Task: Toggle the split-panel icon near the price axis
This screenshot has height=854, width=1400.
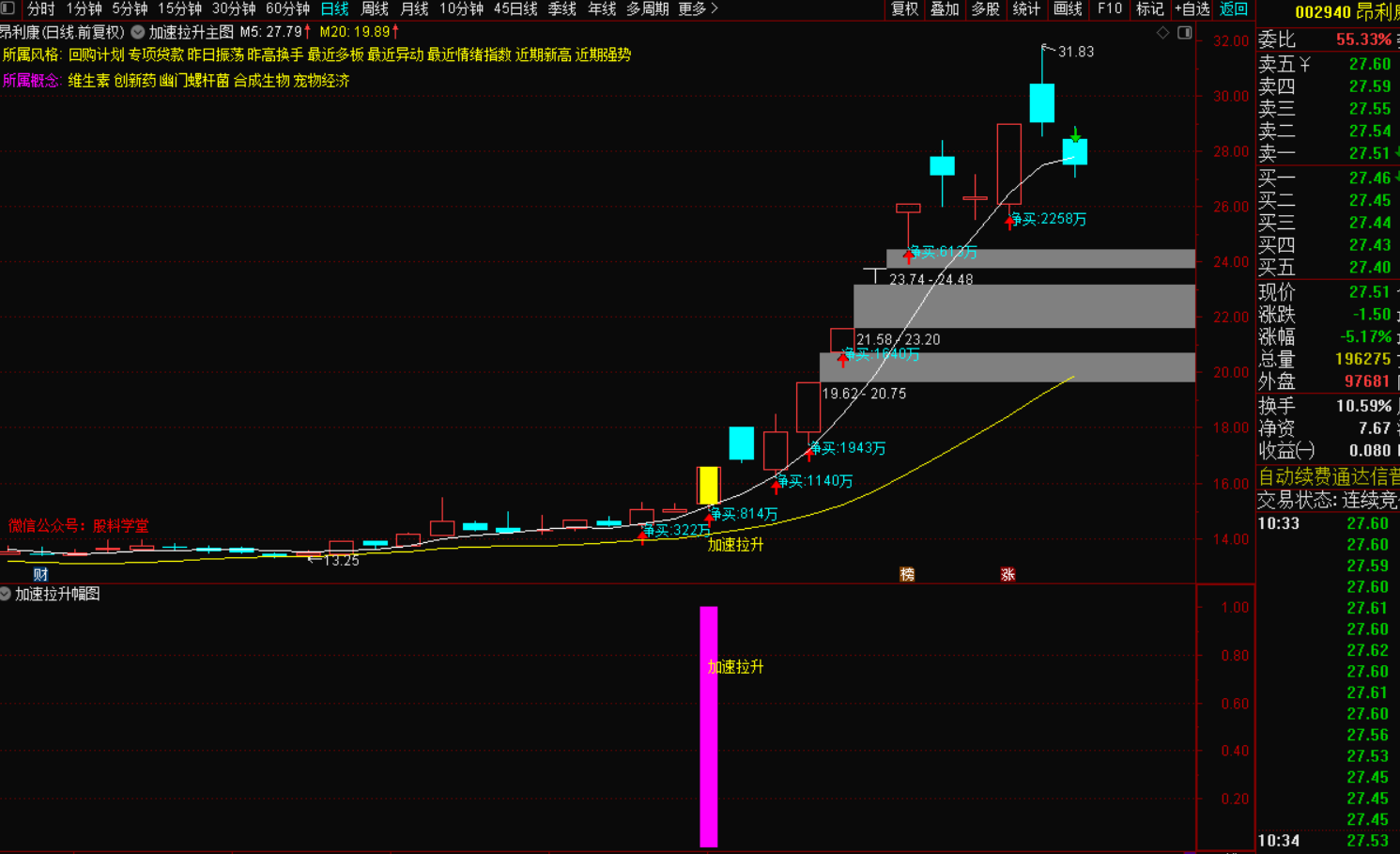Action: tap(1185, 33)
